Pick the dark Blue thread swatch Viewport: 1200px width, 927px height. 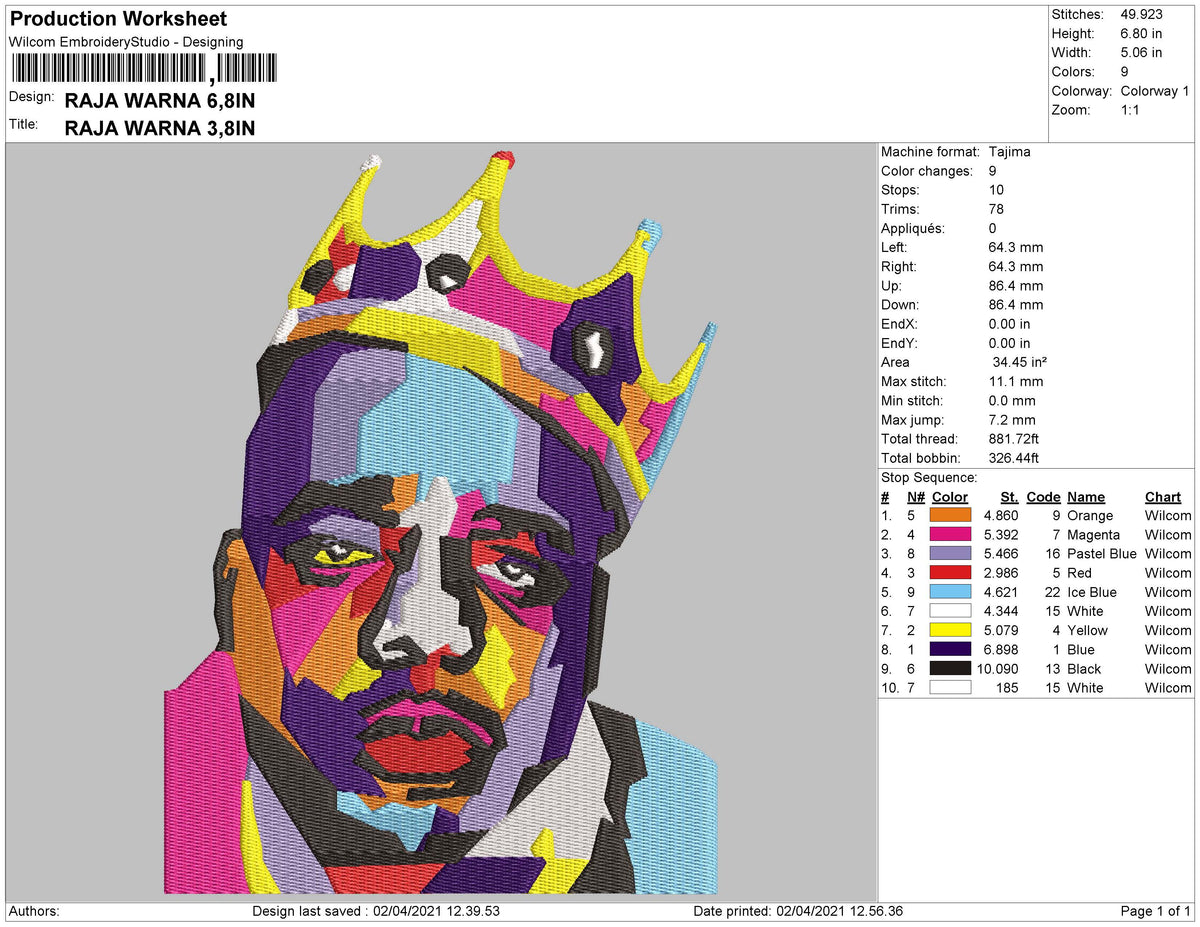pyautogui.click(x=950, y=649)
